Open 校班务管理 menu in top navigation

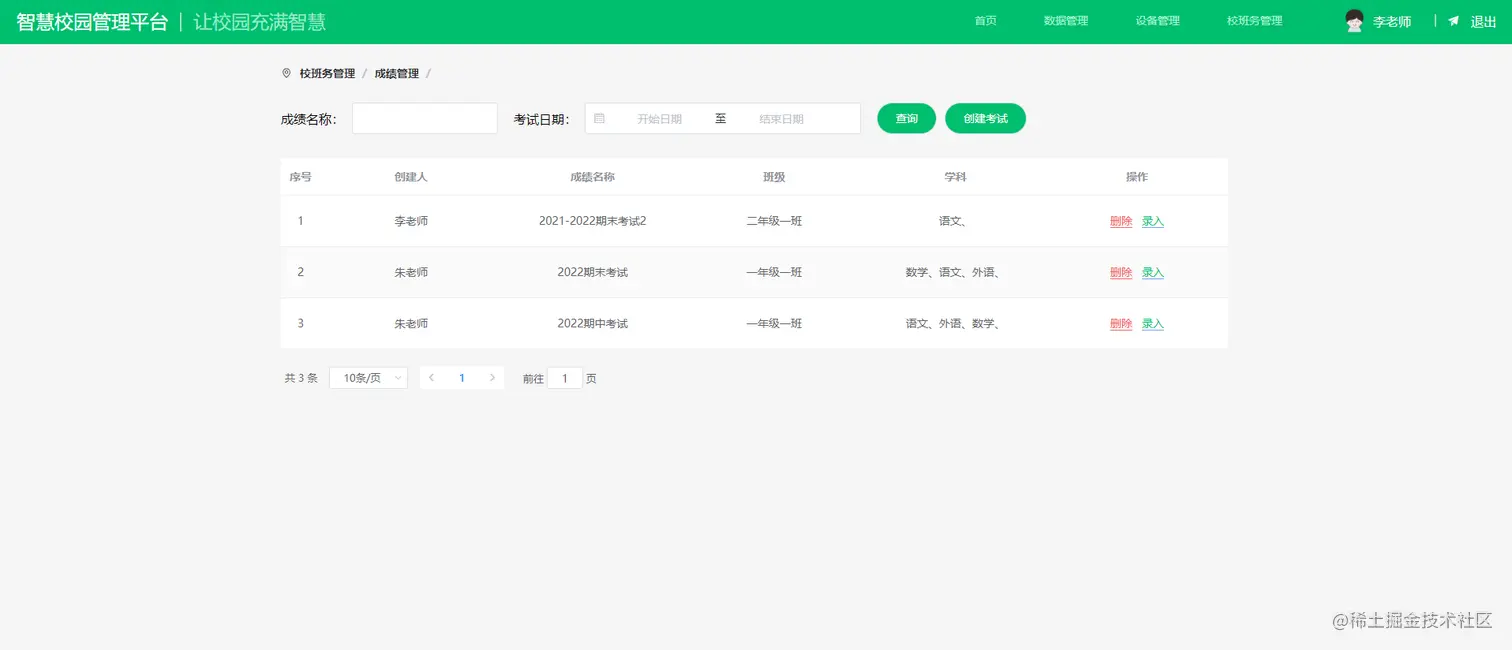(1255, 21)
